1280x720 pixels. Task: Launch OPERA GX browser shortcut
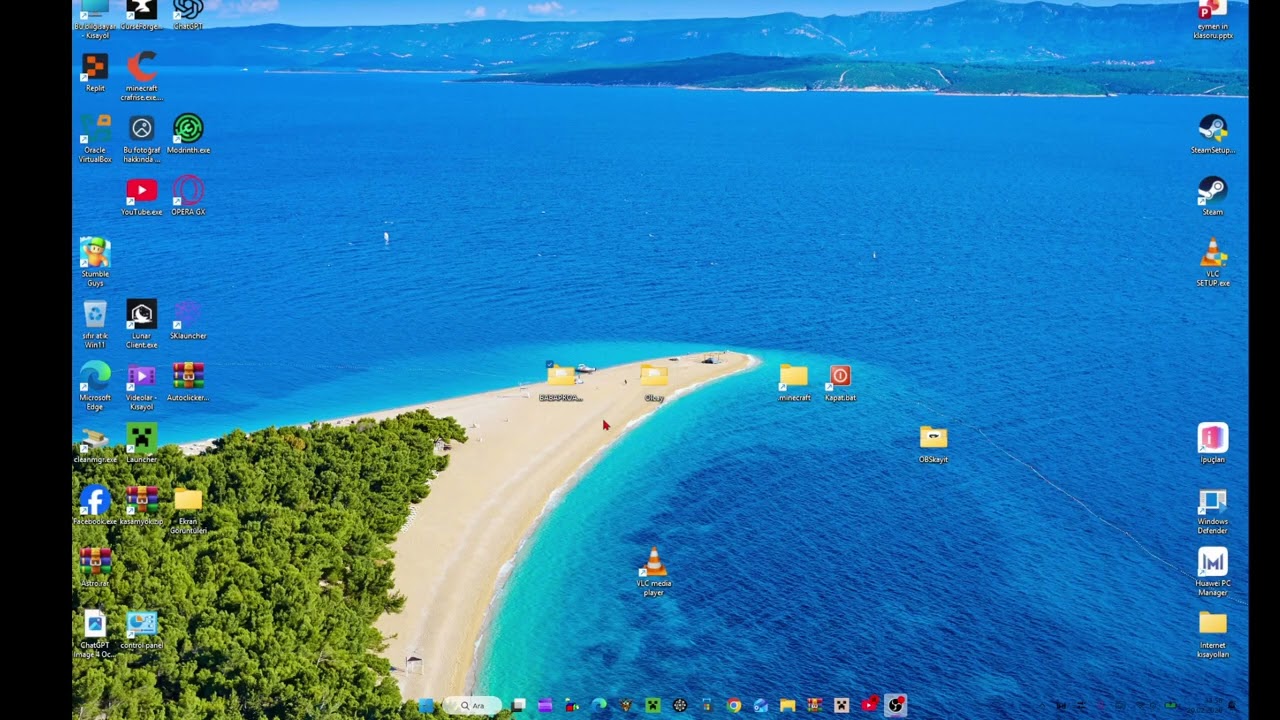(188, 196)
